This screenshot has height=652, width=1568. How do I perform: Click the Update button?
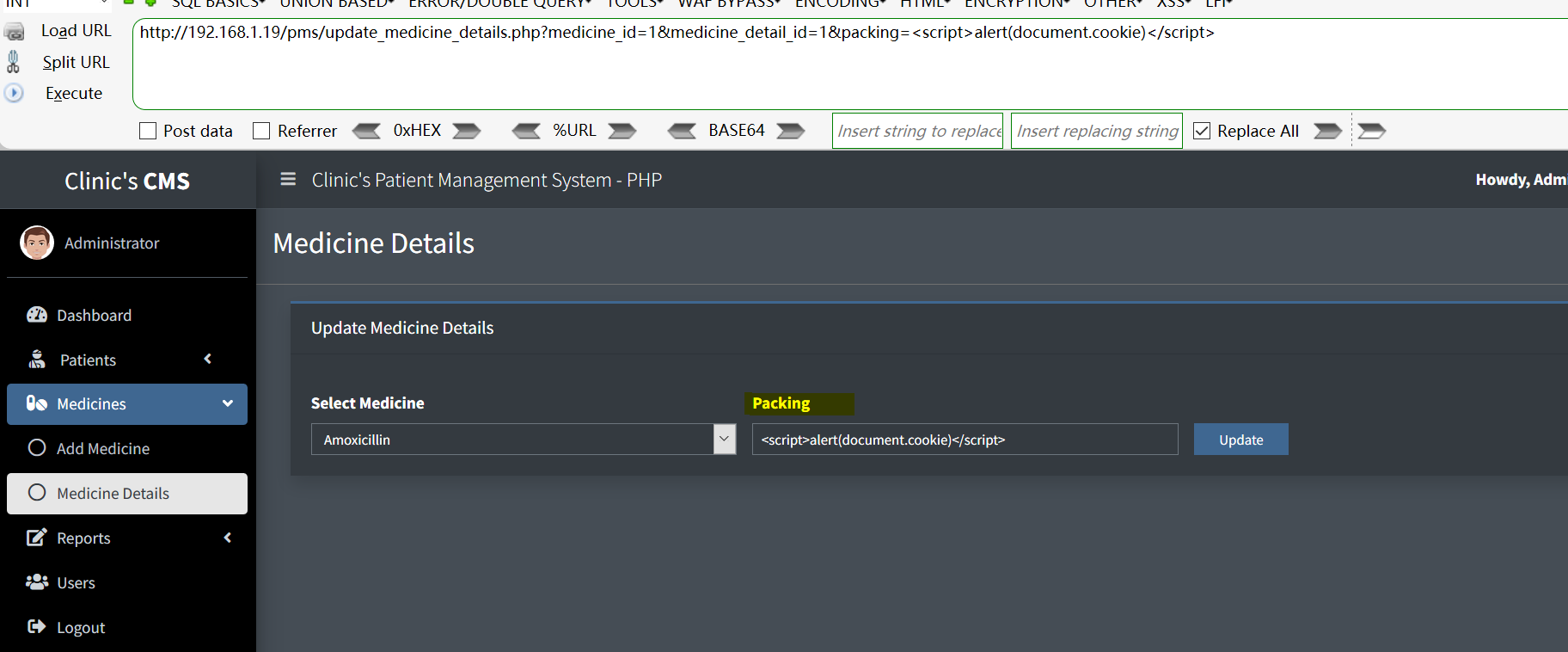(x=1240, y=439)
